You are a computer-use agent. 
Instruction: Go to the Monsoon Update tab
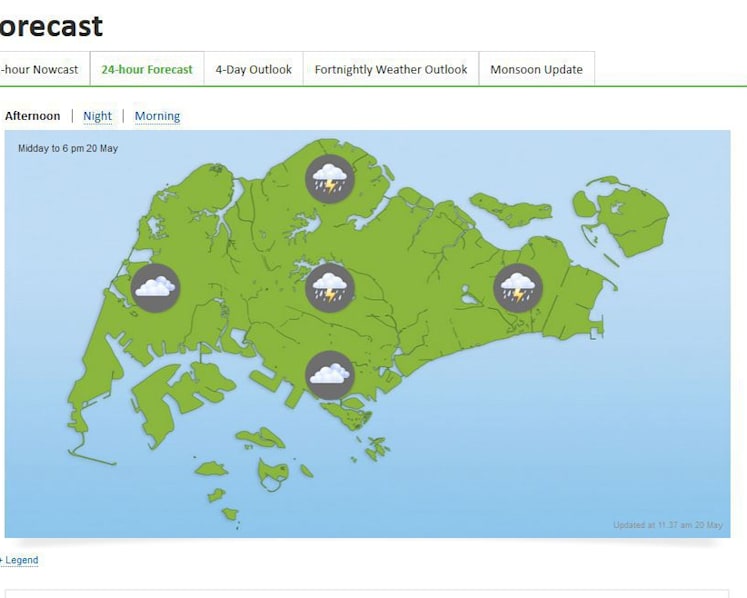tap(536, 69)
